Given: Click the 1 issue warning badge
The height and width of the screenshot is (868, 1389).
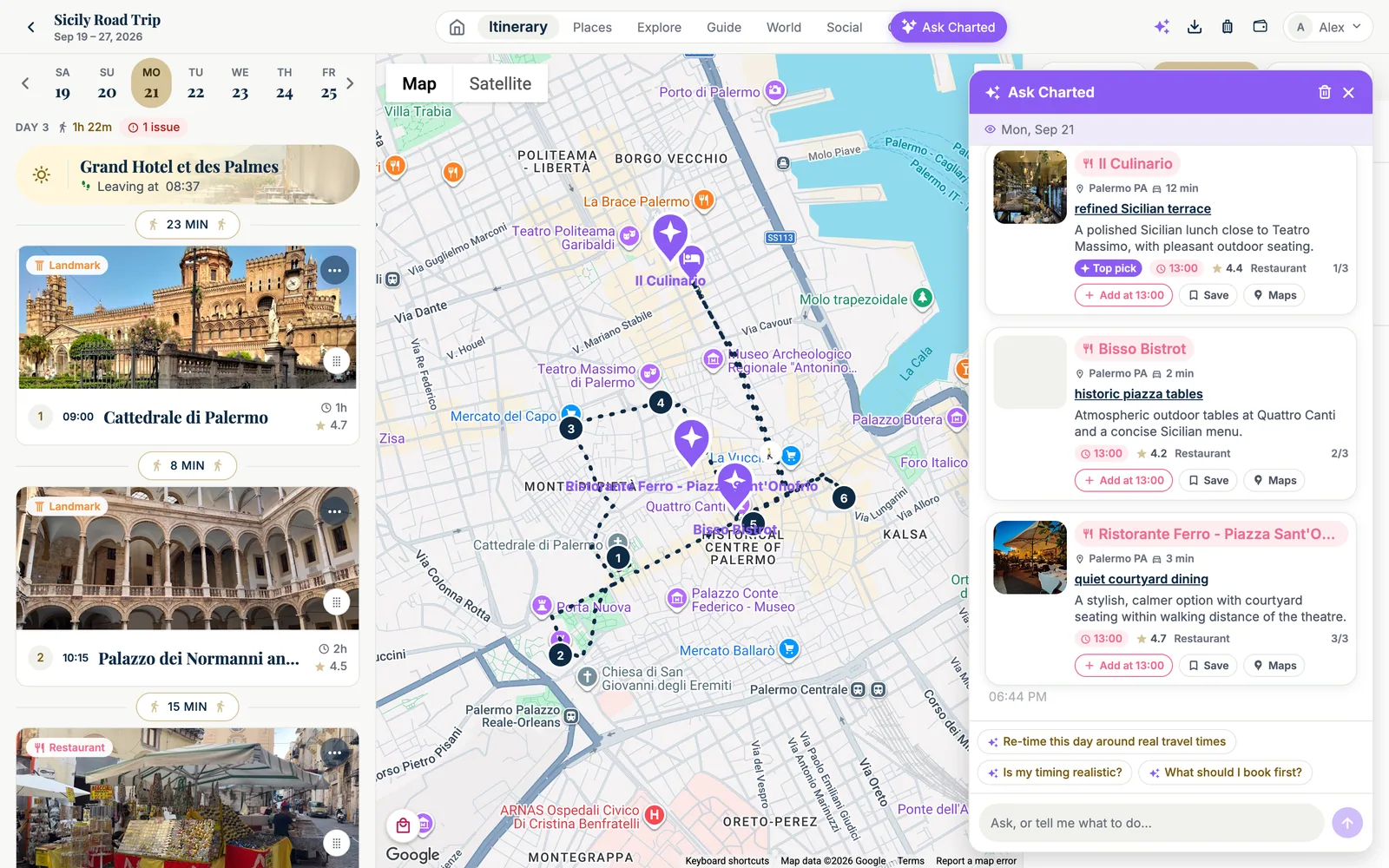Looking at the screenshot, I should (154, 127).
